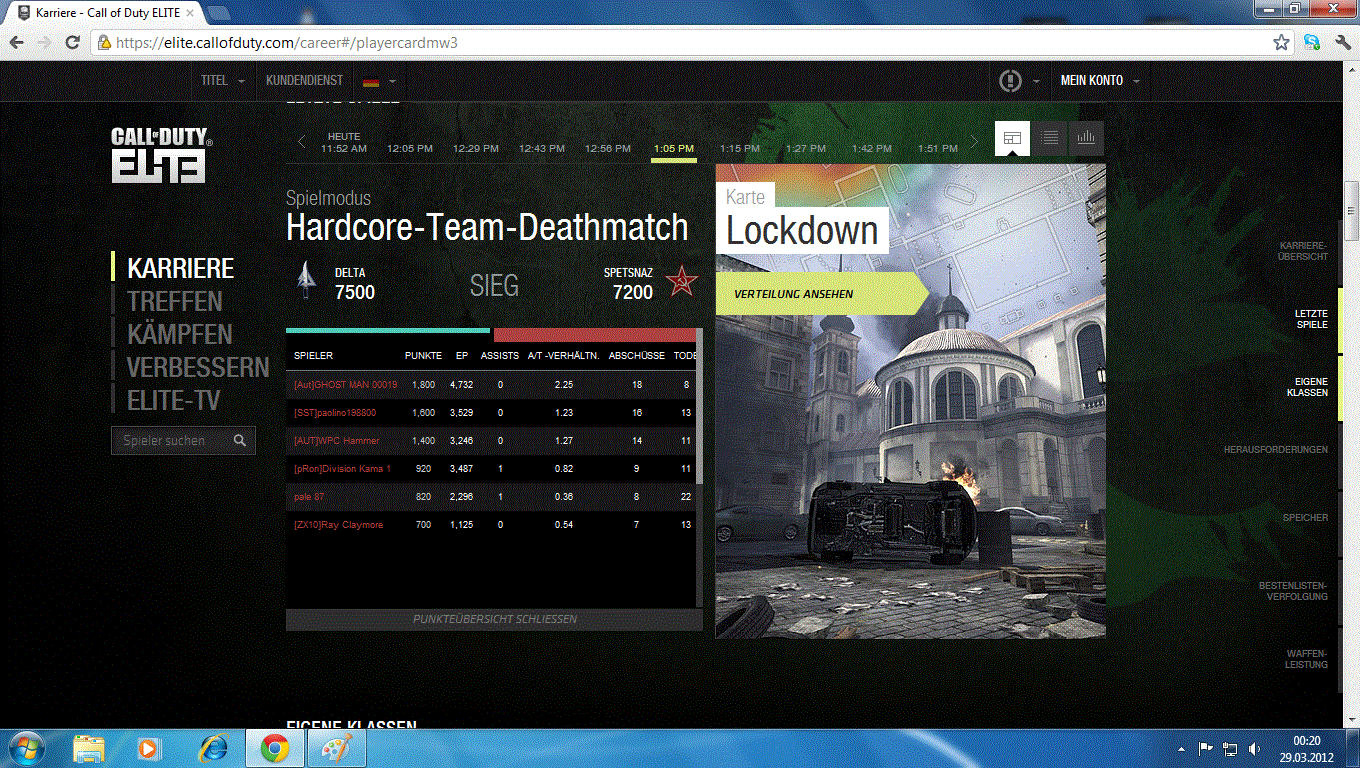1360x768 pixels.
Task: Switch to the list view icon
Action: coord(1049,138)
